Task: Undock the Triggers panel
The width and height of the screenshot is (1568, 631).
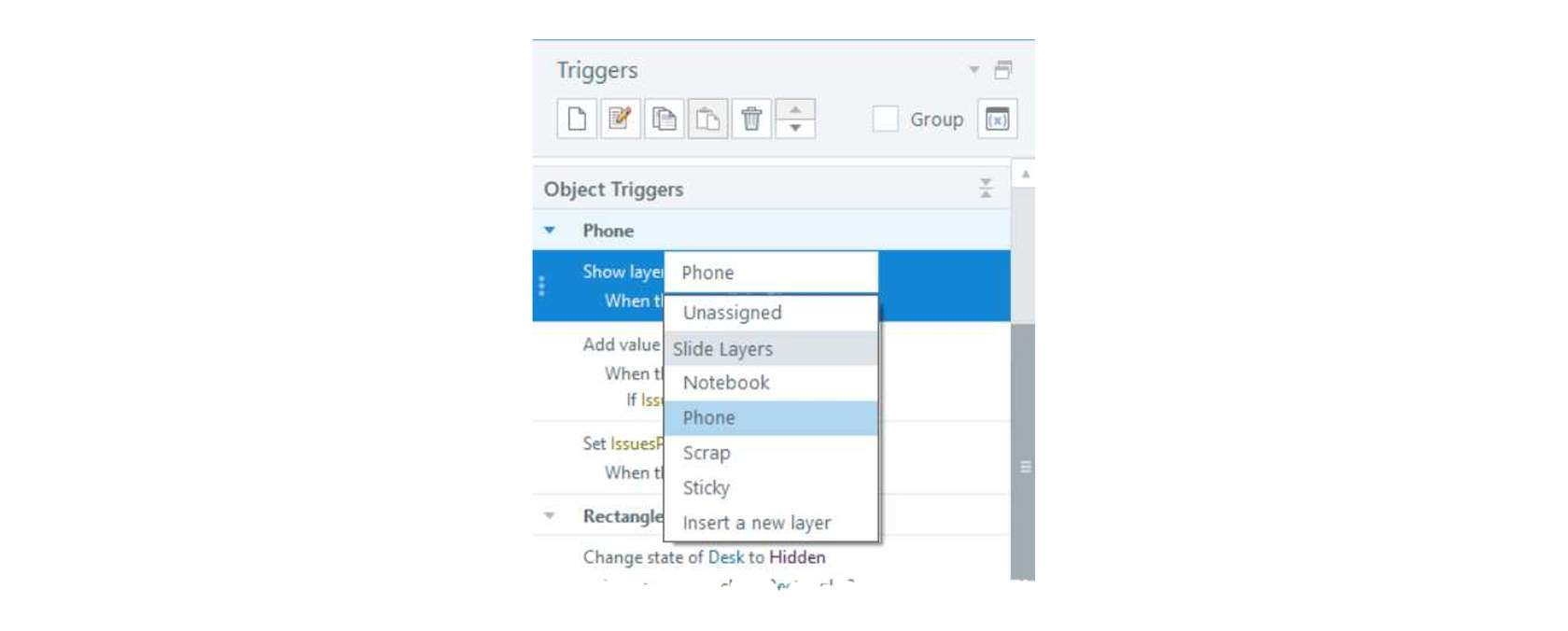Action: pyautogui.click(x=1003, y=70)
